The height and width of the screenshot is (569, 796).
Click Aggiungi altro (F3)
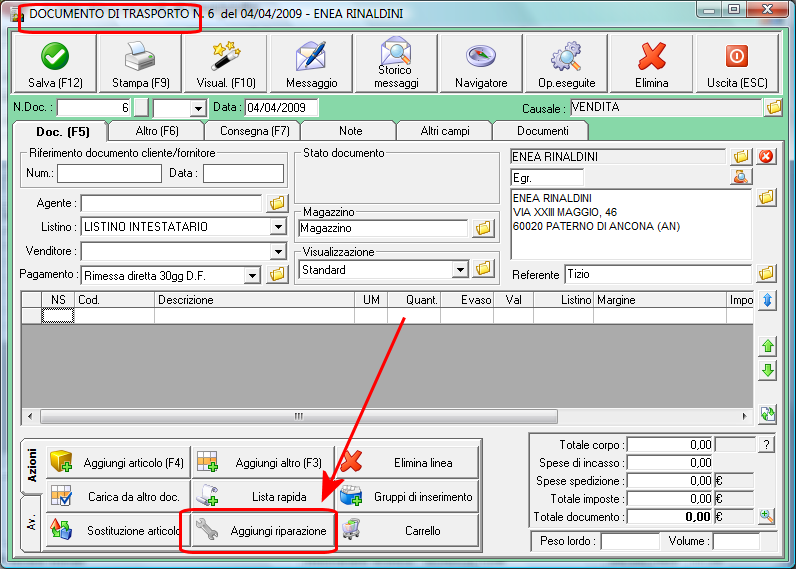(x=263, y=462)
